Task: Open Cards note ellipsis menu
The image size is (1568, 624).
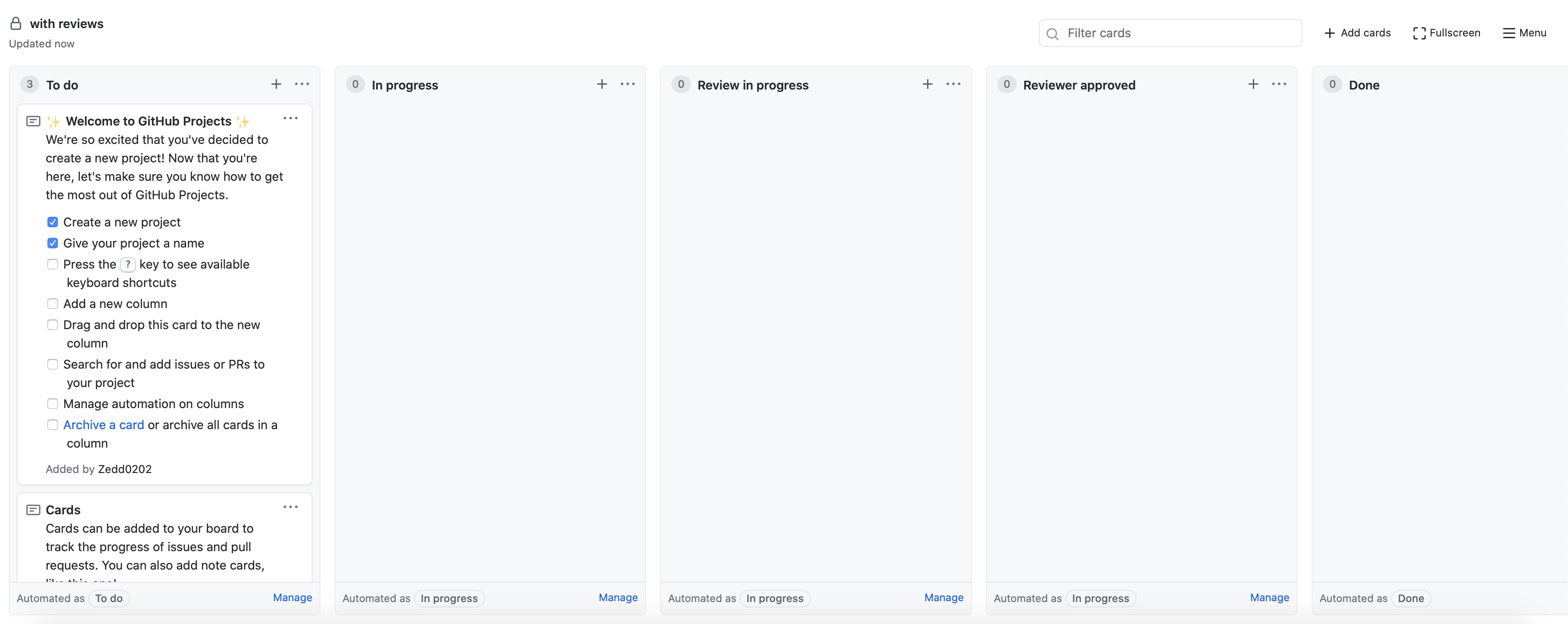Action: (290, 506)
